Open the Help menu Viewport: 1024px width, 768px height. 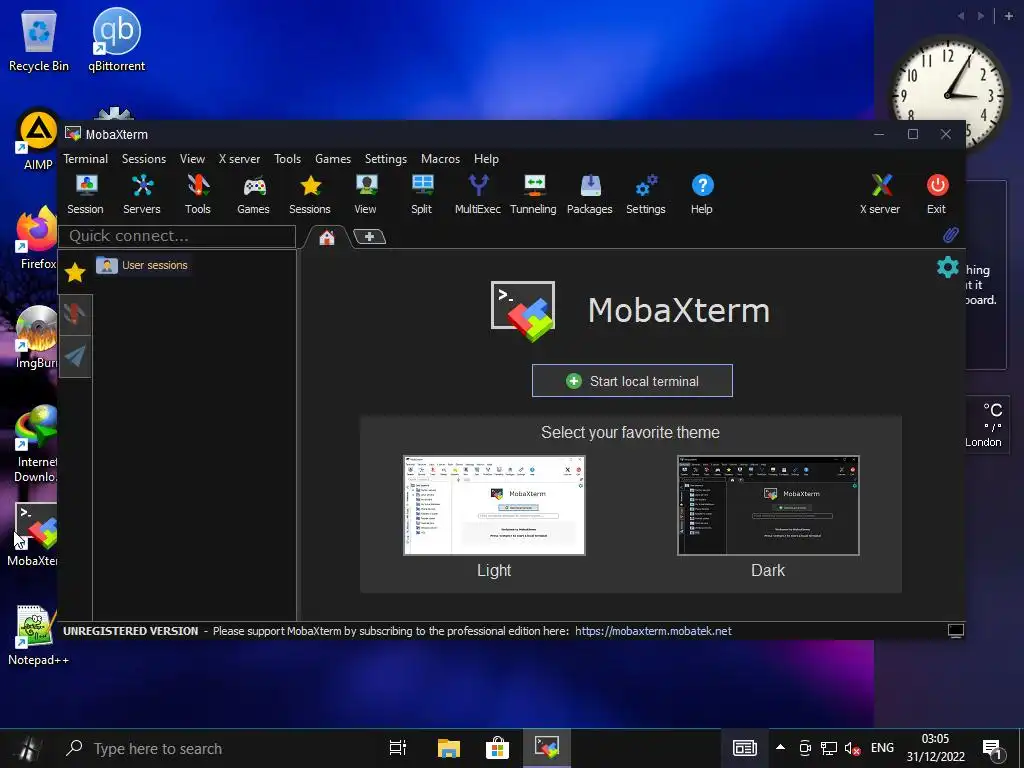tap(487, 159)
